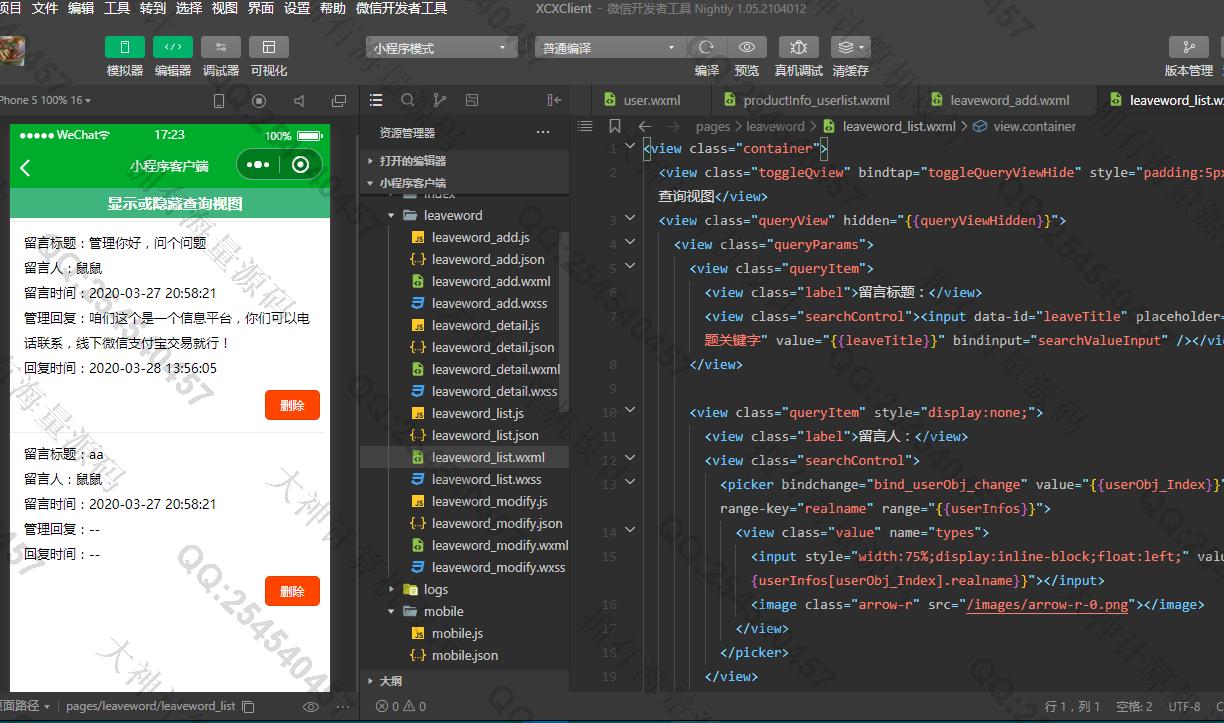Open 资源管理器 more options ellipsis
The height and width of the screenshot is (723, 1224).
[x=543, y=132]
